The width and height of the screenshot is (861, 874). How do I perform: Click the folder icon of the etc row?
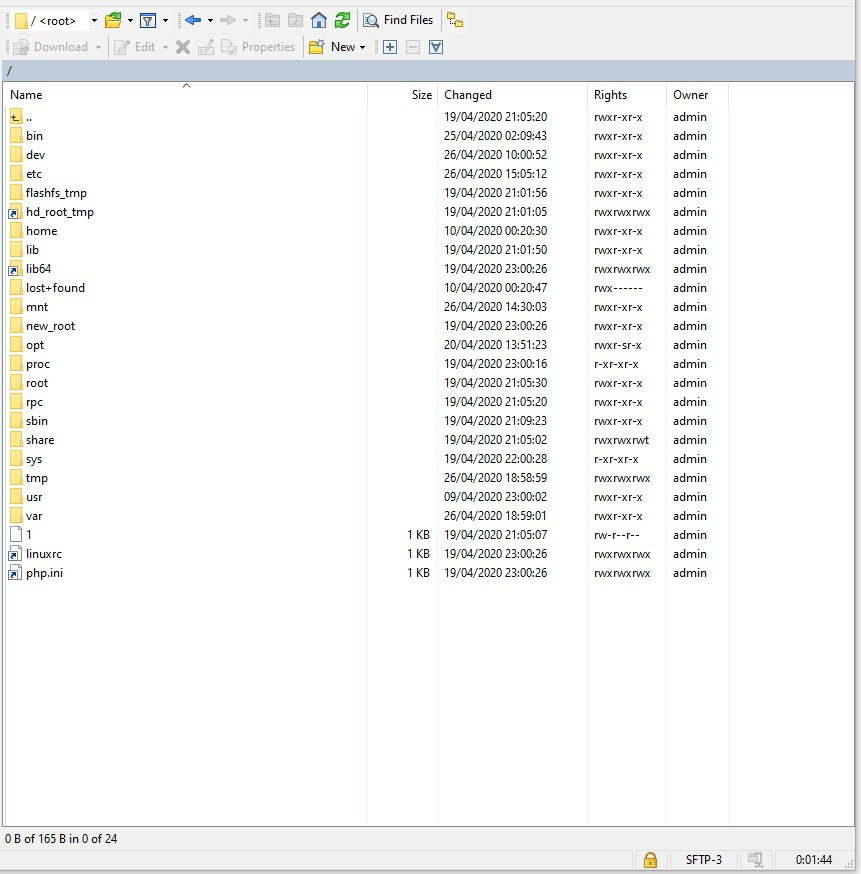(16, 174)
